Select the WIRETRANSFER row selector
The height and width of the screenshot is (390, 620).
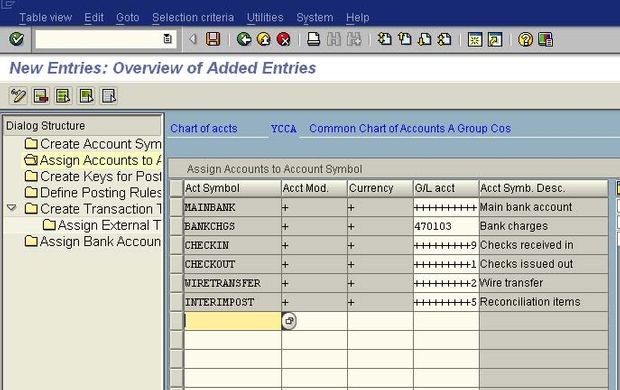(176, 283)
